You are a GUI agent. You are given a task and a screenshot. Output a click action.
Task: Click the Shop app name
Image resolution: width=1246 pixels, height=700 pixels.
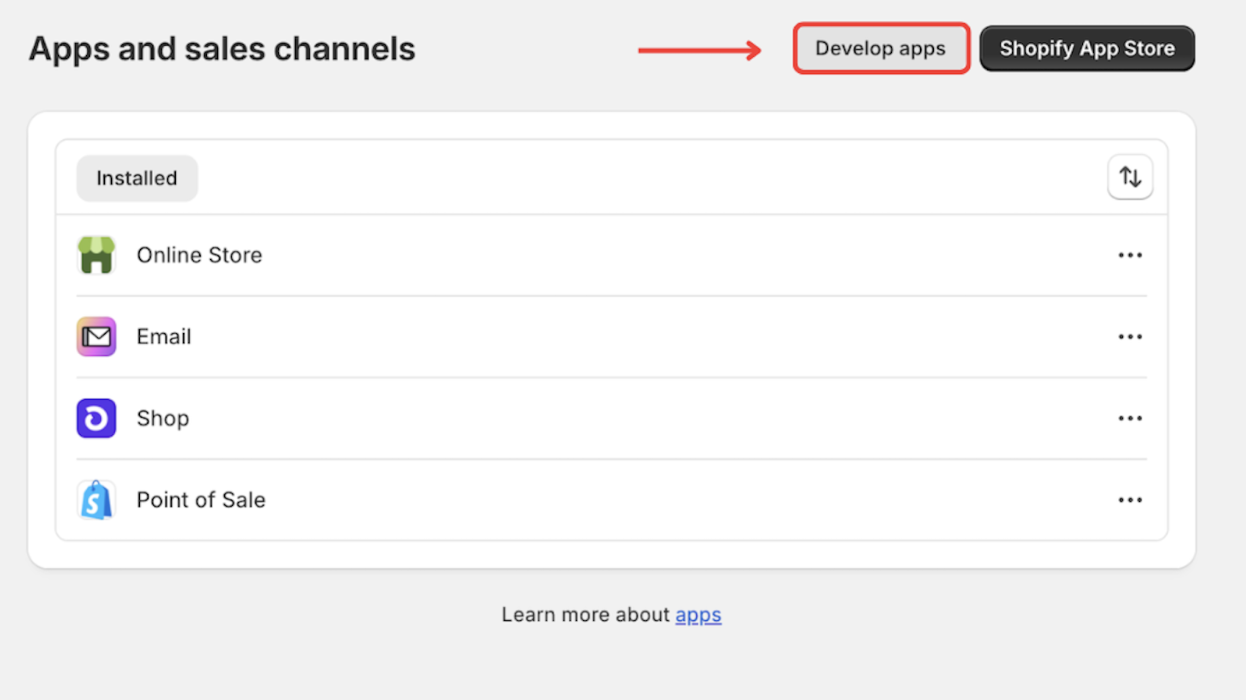(163, 419)
